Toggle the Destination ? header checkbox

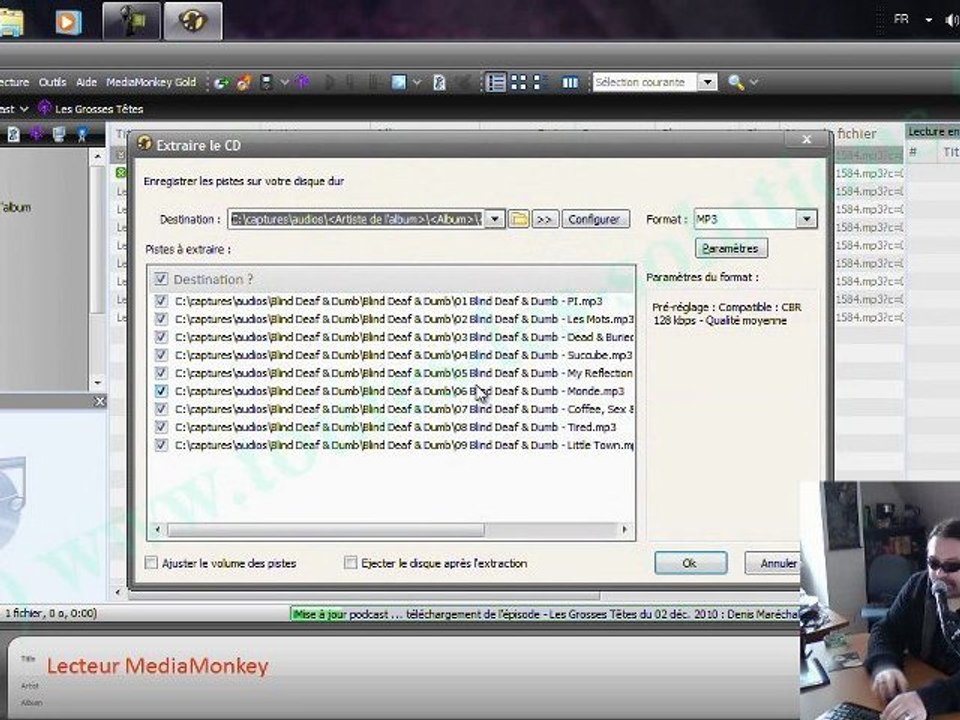point(161,279)
